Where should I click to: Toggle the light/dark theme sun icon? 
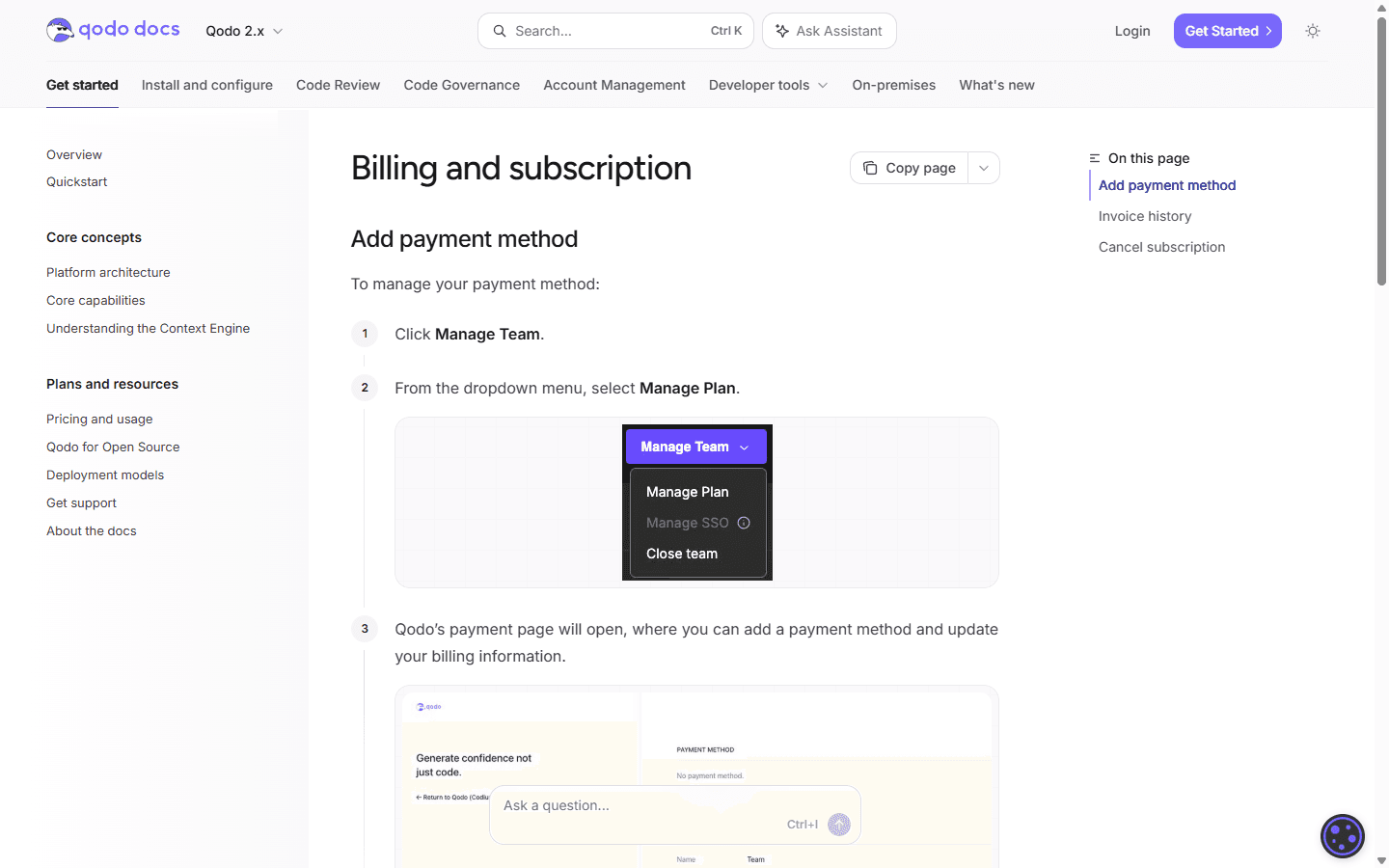1313,31
